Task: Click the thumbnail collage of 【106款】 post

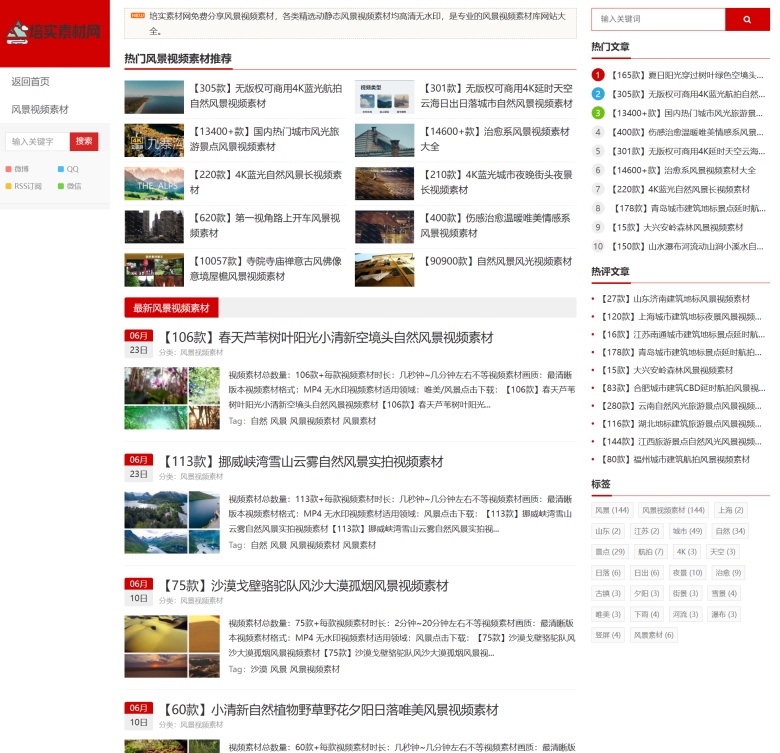Action: [x=172, y=398]
